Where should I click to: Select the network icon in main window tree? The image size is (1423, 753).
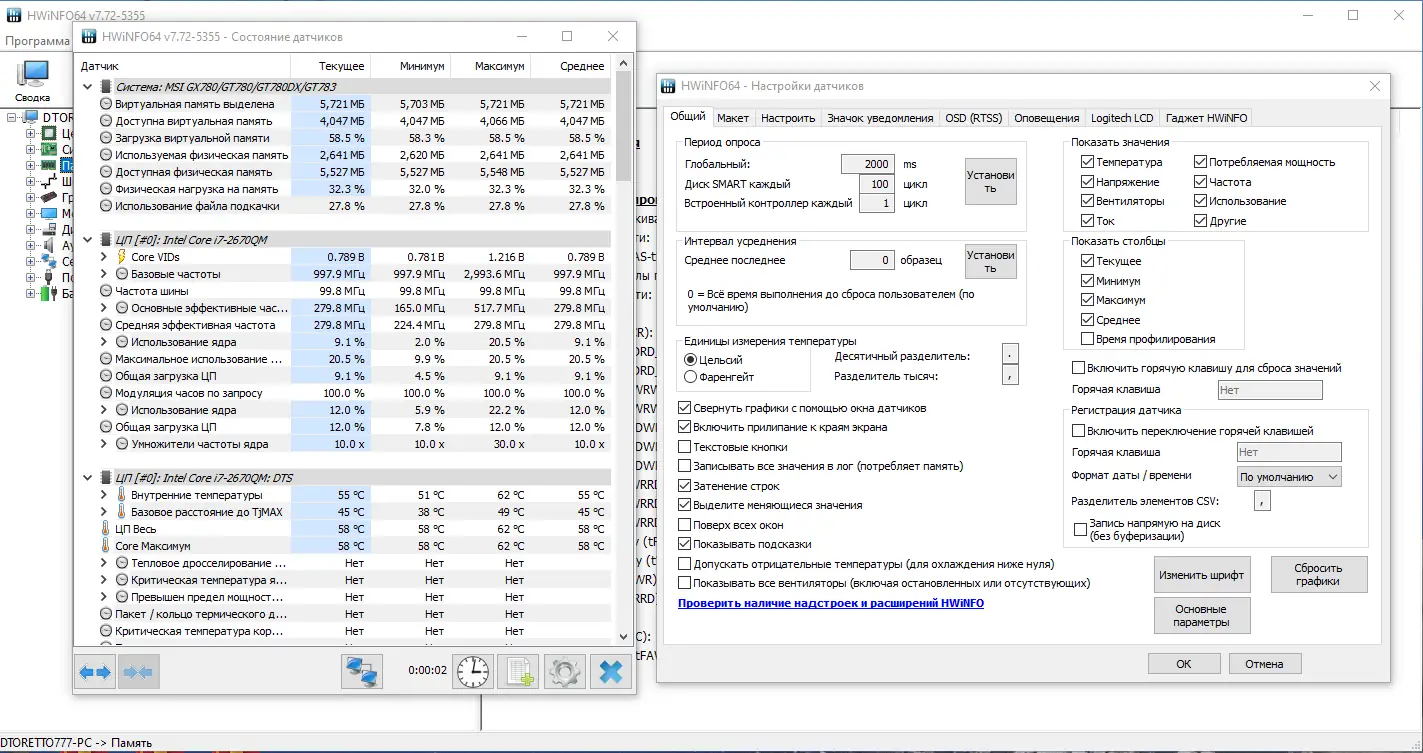51,261
